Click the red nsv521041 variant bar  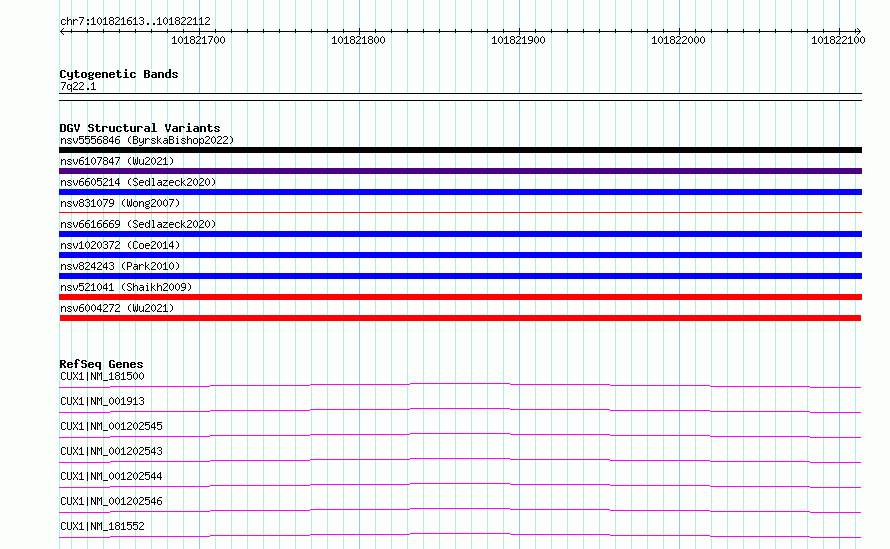pyautogui.click(x=460, y=297)
